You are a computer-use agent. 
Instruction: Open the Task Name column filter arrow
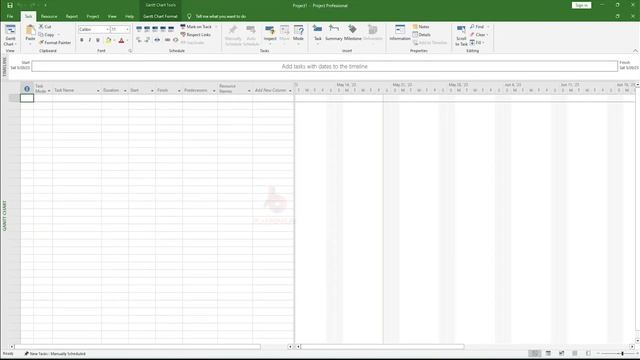click(98, 91)
